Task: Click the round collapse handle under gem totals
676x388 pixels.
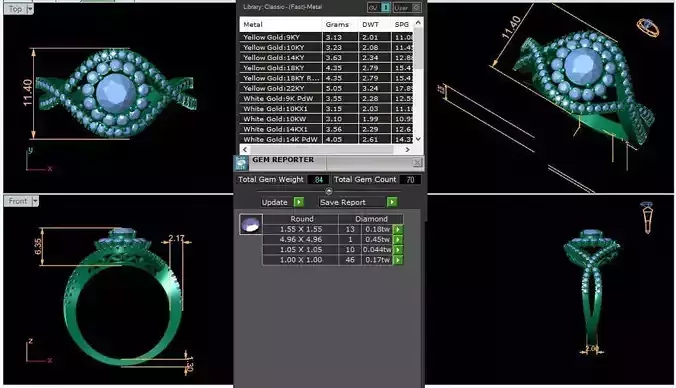Action: point(329,191)
